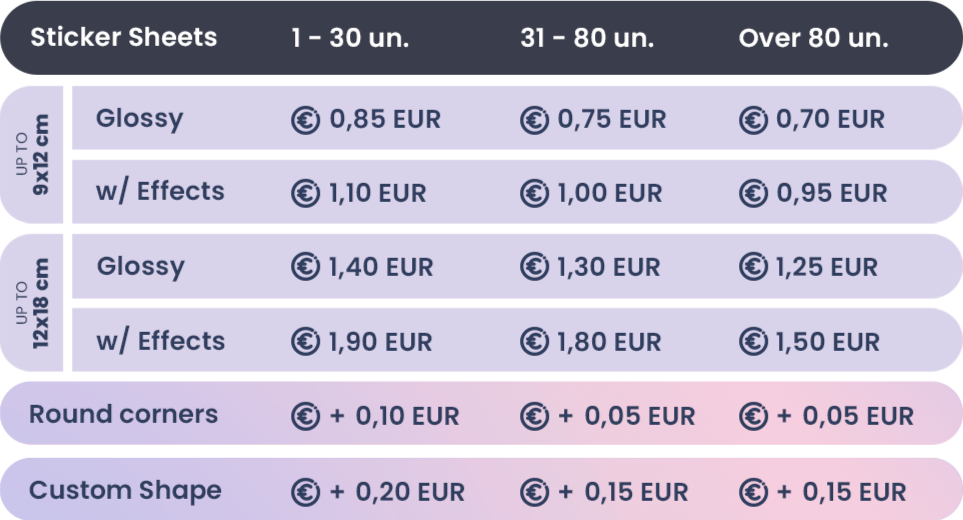Screen dimensions: 963x520
Task: Click euro icon beside 0,85 EUR price
Action: [305, 120]
